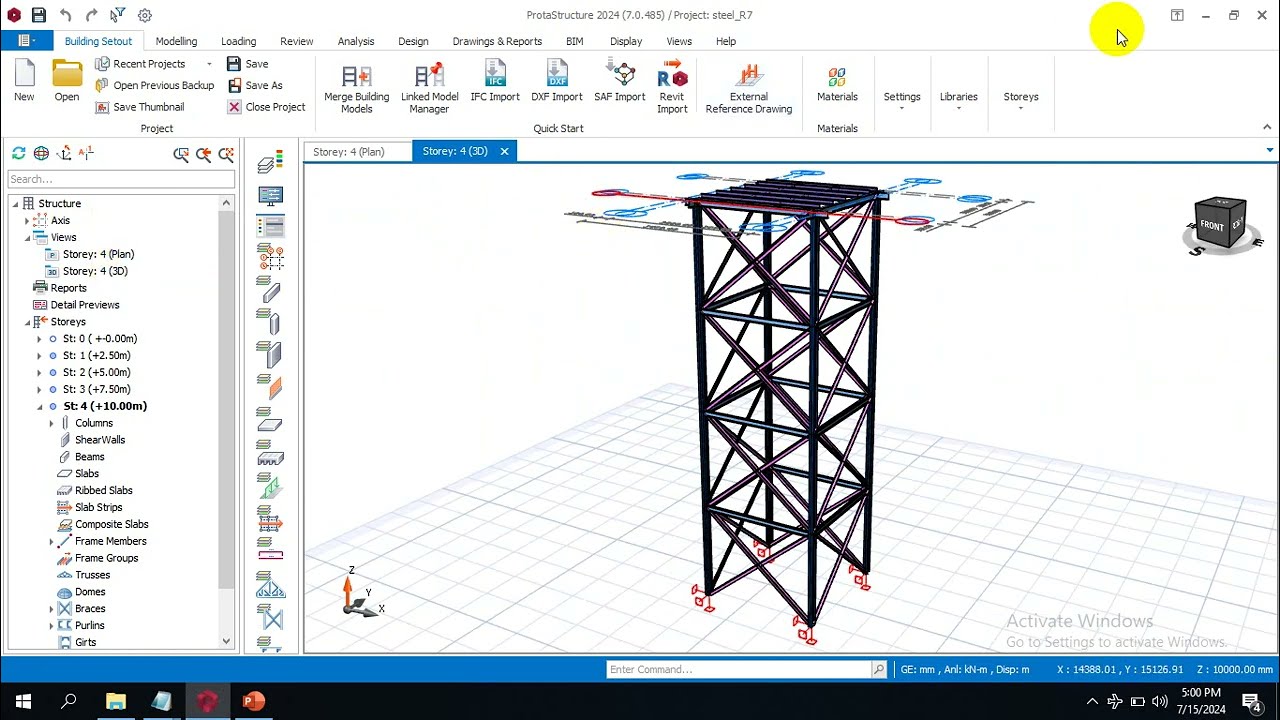Open the Libraries dropdown
The height and width of the screenshot is (720, 1280).
click(958, 100)
